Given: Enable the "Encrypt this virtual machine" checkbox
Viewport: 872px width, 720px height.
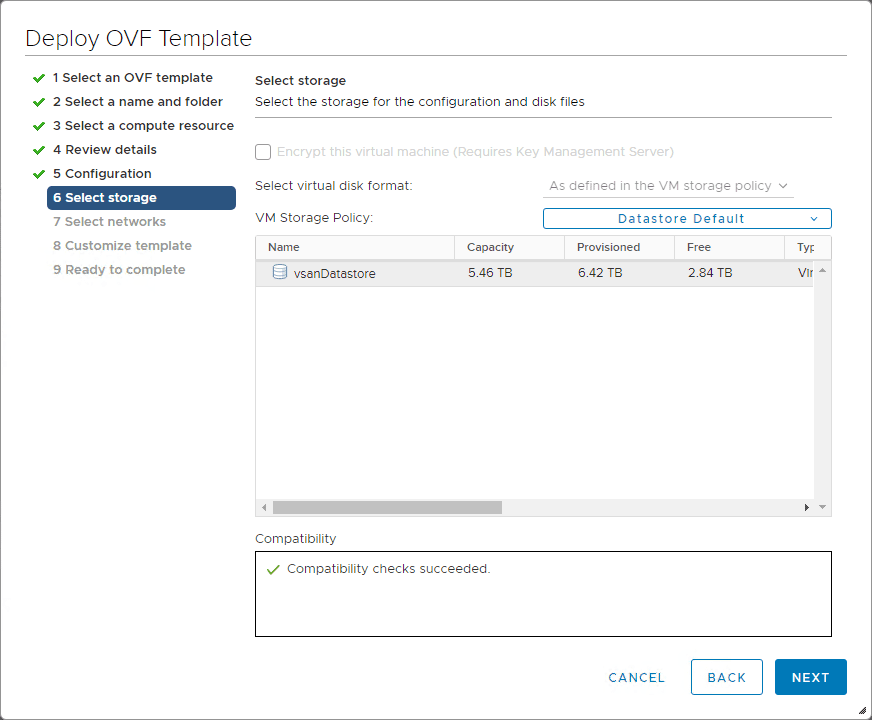Looking at the screenshot, I should click(x=262, y=152).
